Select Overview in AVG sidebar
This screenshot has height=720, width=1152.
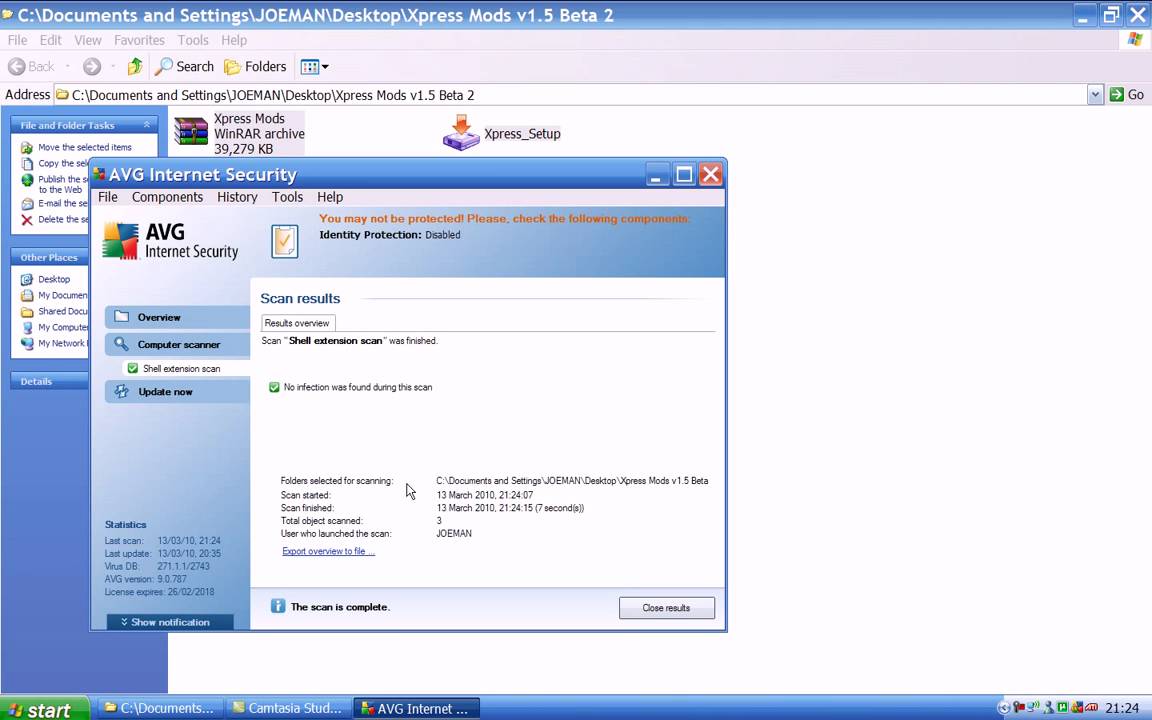[x=177, y=317]
